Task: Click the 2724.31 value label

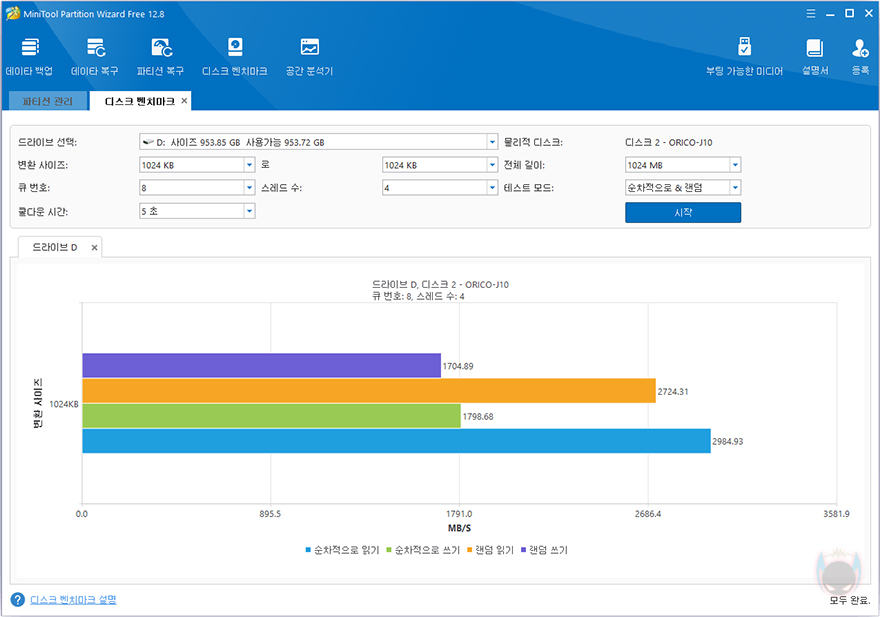Action: (x=673, y=391)
